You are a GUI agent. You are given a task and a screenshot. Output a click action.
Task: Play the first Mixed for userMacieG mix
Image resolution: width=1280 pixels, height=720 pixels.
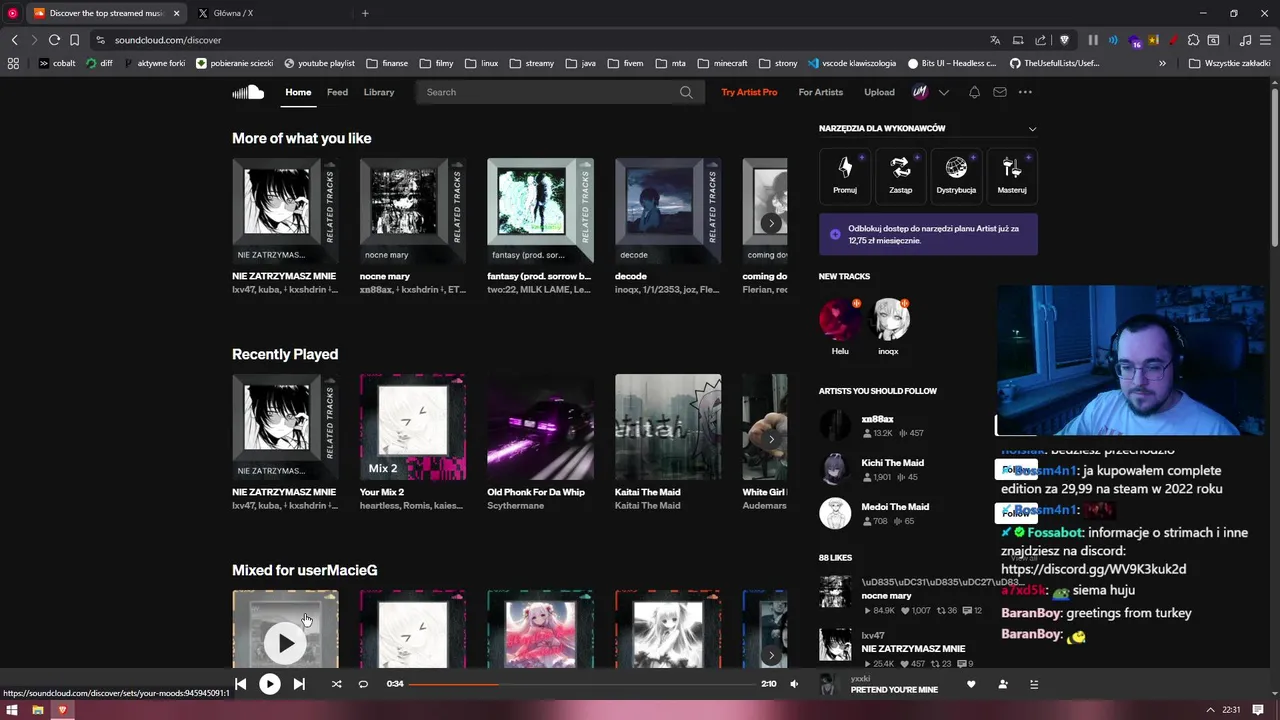285,643
